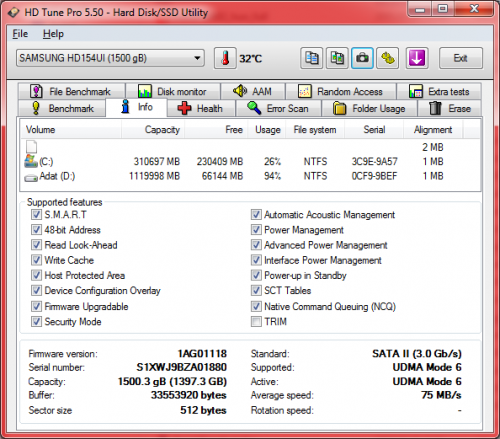Screen dimensions: 500x439
Task: Click the Windows icon of the C: volume
Action: pyautogui.click(x=31, y=161)
